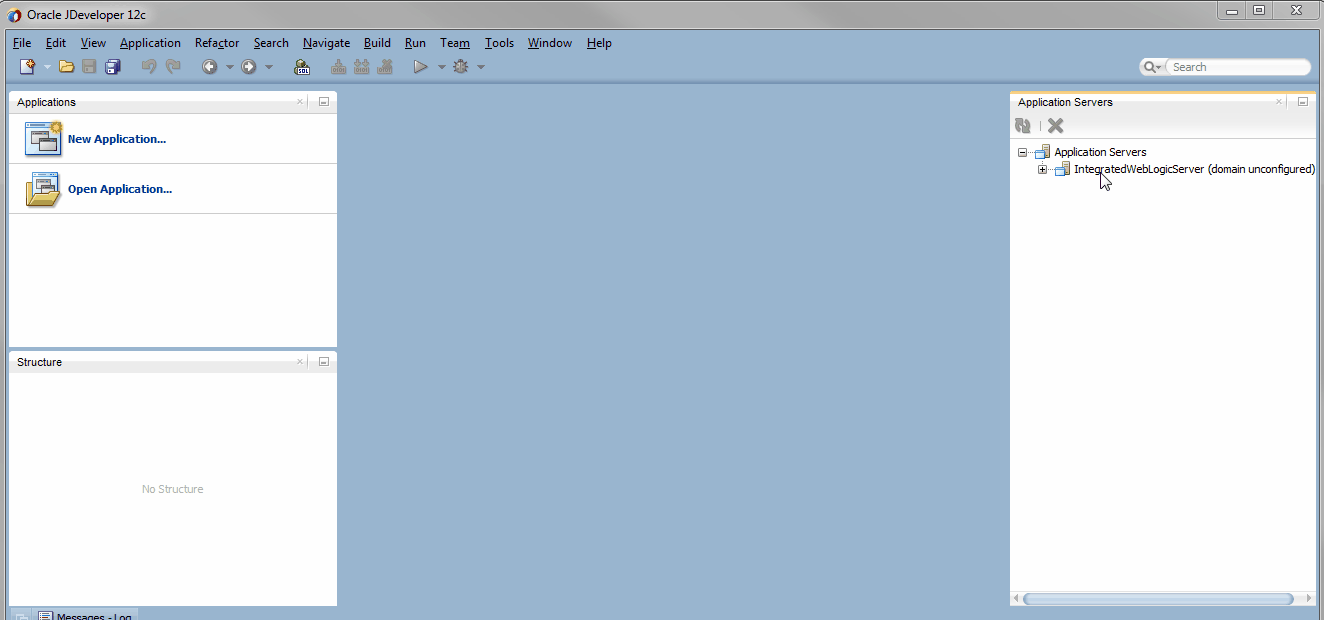Viewport: 1324px width, 620px height.
Task: Minimize the Structure panel
Action: click(x=324, y=362)
